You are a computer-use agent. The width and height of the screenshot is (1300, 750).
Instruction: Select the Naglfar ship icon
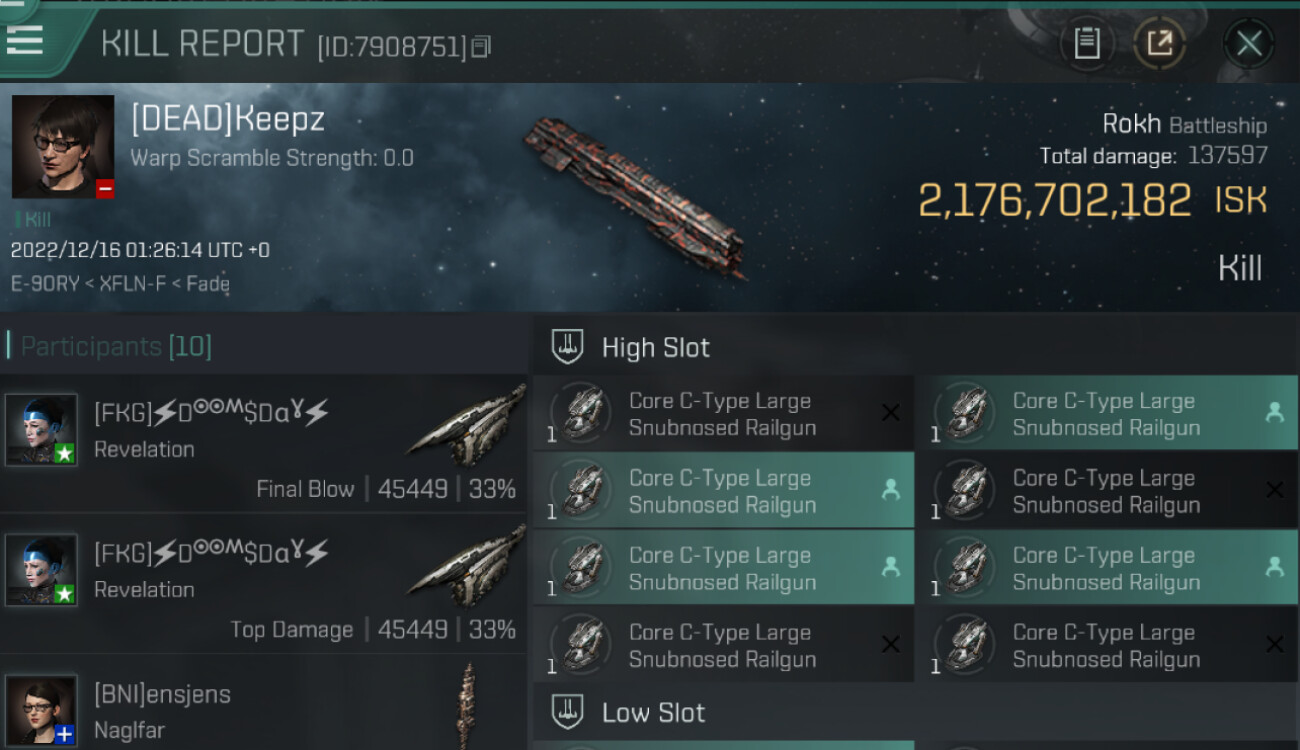(x=466, y=706)
